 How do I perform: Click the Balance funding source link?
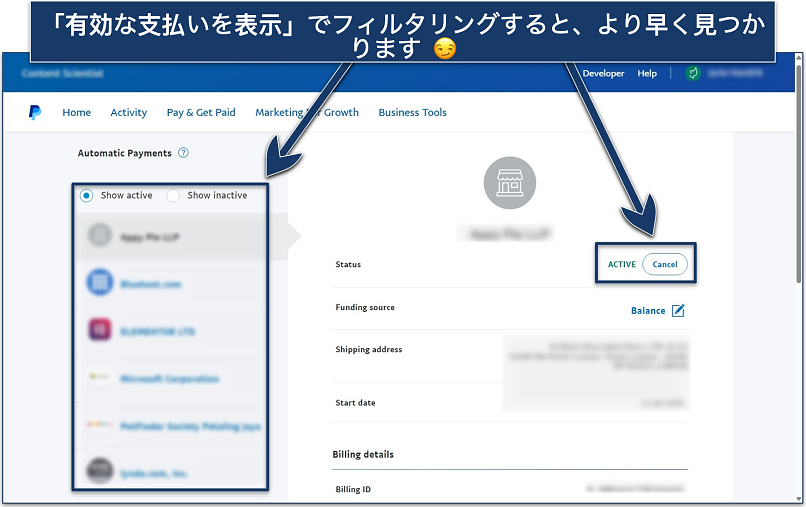click(648, 311)
